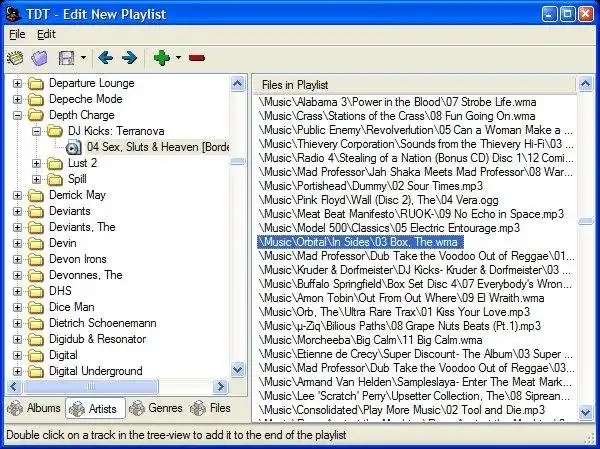Expand the Digital Underground folder
The width and height of the screenshot is (600, 449).
click(x=17, y=371)
